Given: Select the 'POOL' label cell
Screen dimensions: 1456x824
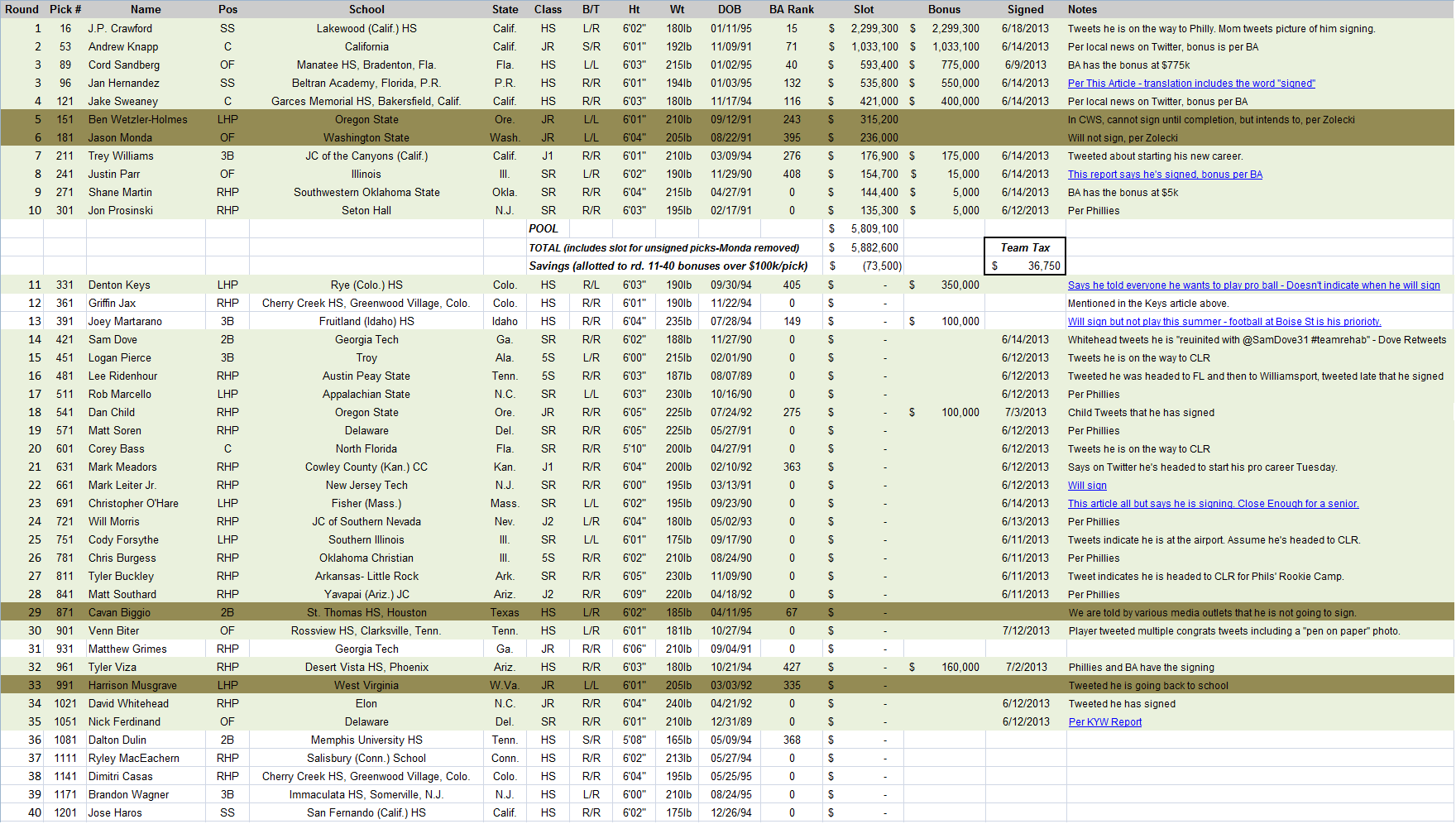Looking at the screenshot, I should click(544, 228).
